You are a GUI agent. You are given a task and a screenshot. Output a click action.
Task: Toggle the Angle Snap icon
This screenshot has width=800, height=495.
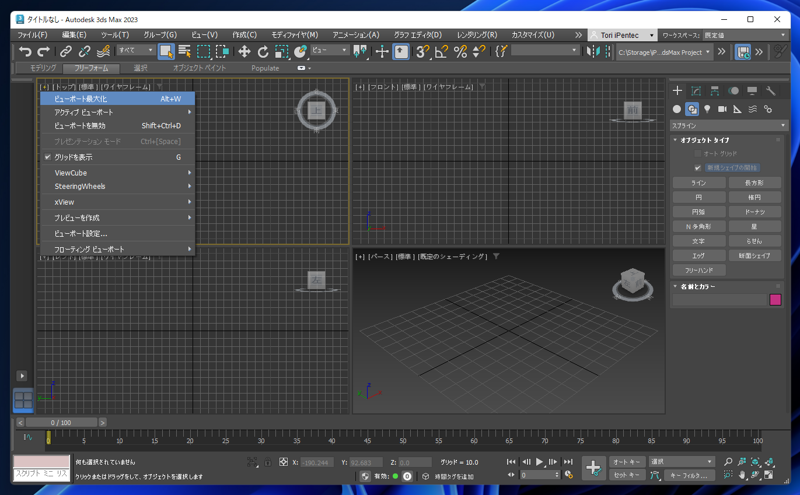[x=441, y=52]
